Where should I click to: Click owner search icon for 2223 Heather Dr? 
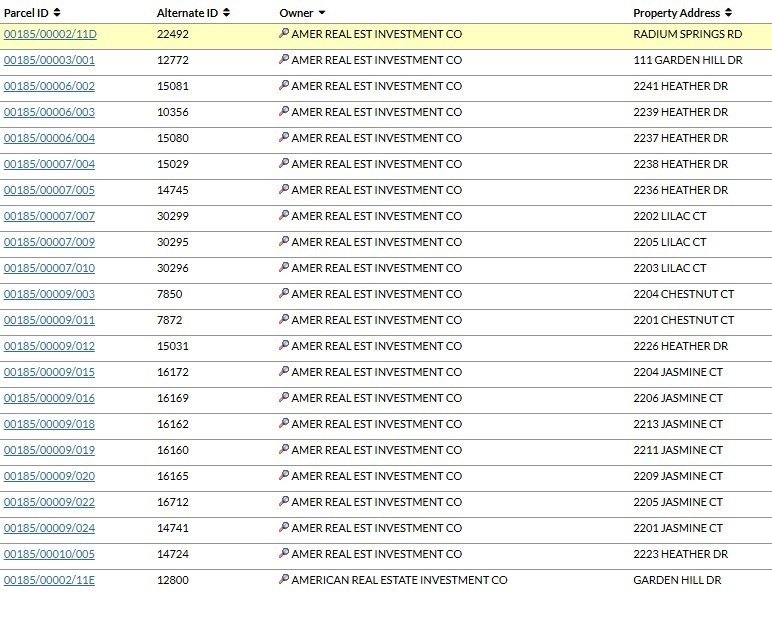[x=284, y=553]
